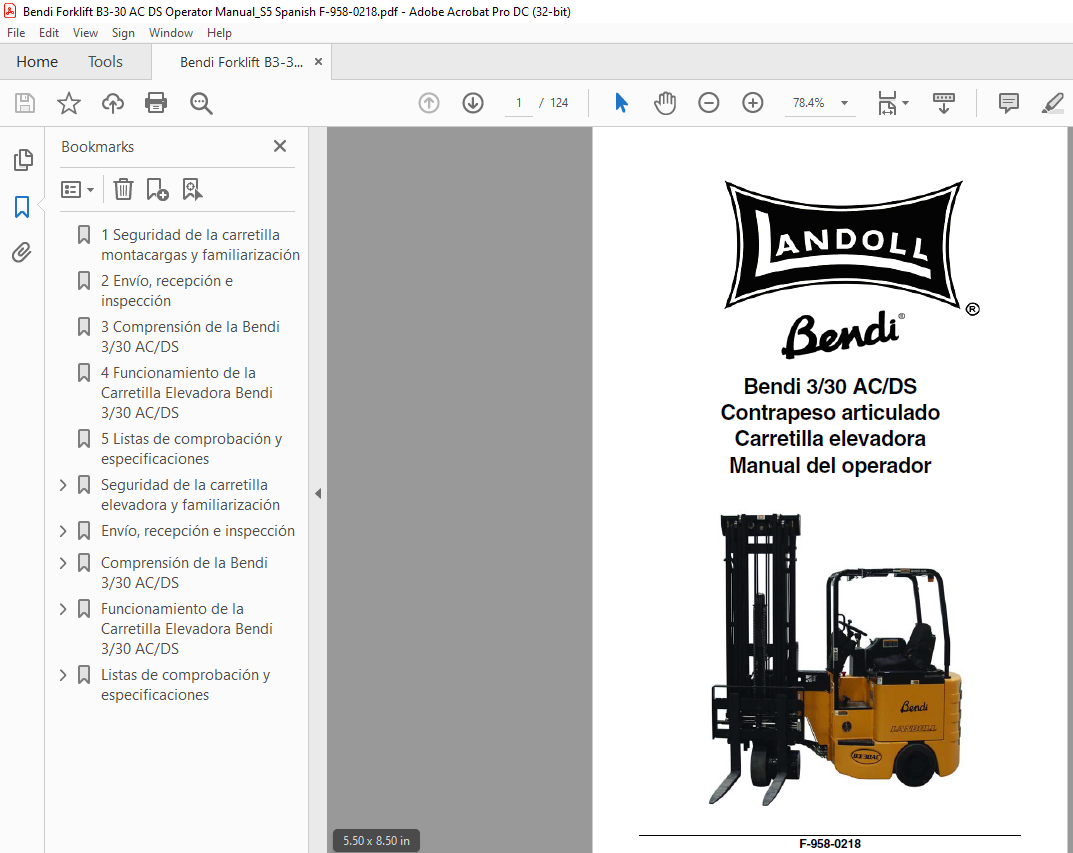1073x853 pixels.
Task: Click the Bookmarks panel heading
Action: click(x=97, y=147)
